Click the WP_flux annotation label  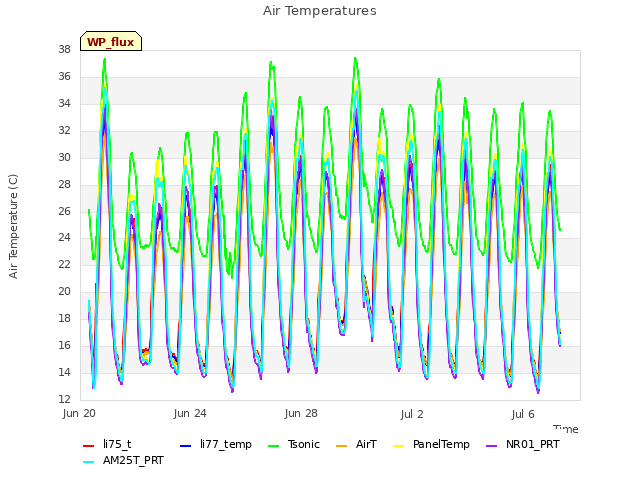click(x=111, y=42)
